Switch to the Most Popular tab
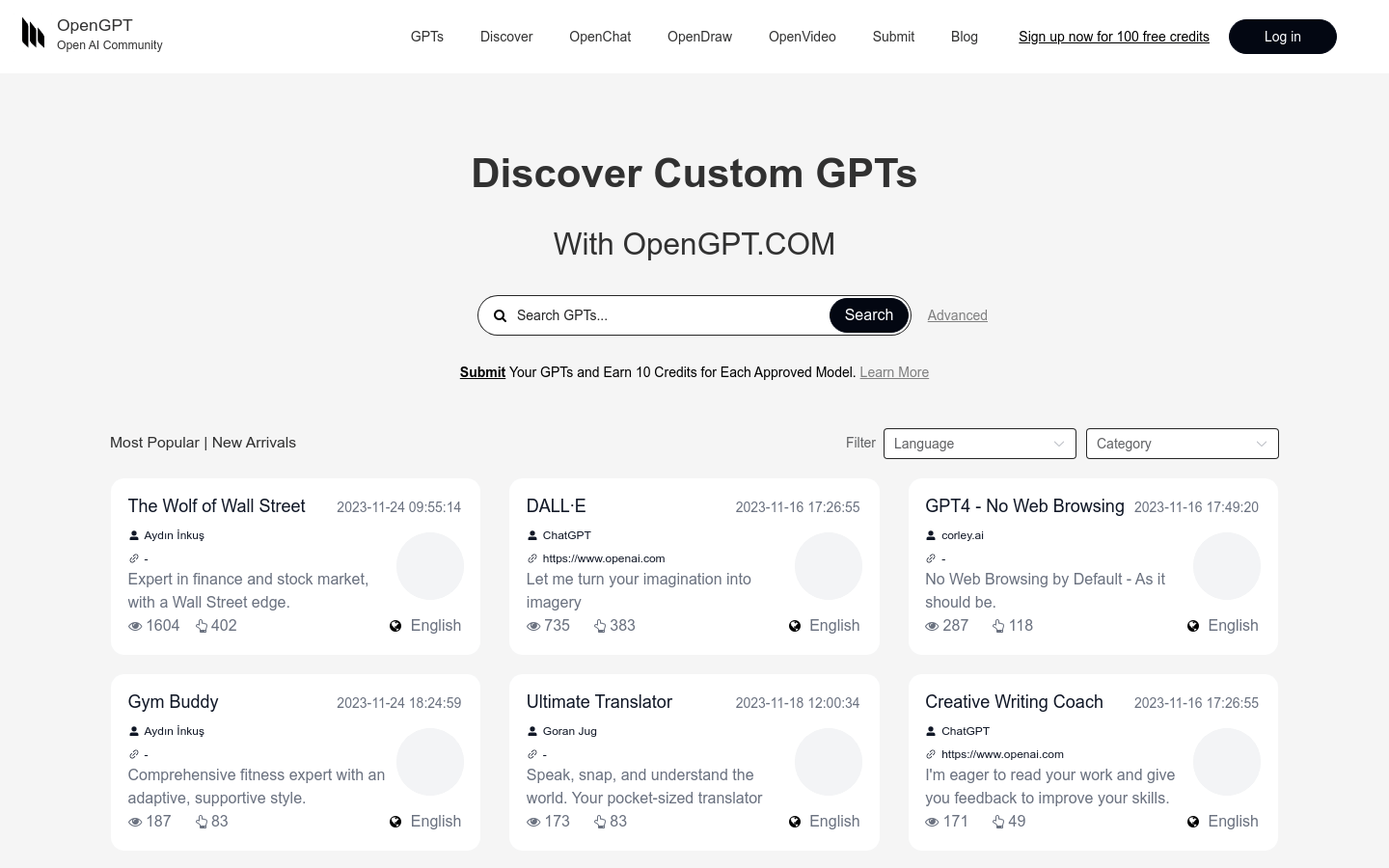Image resolution: width=1389 pixels, height=868 pixels. tap(154, 443)
